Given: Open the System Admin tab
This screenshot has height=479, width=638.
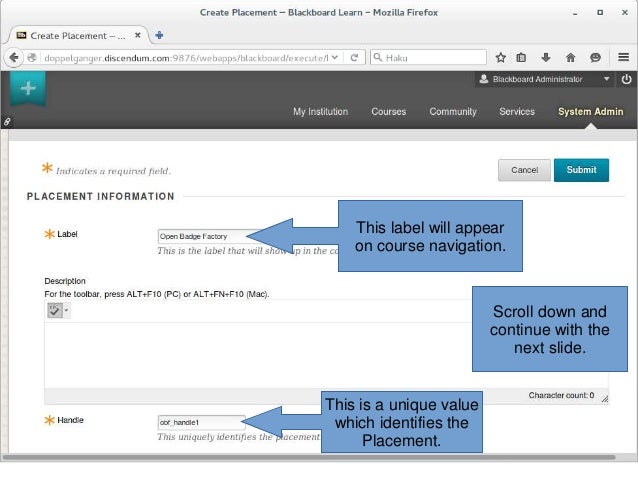Looking at the screenshot, I should 590,112.
